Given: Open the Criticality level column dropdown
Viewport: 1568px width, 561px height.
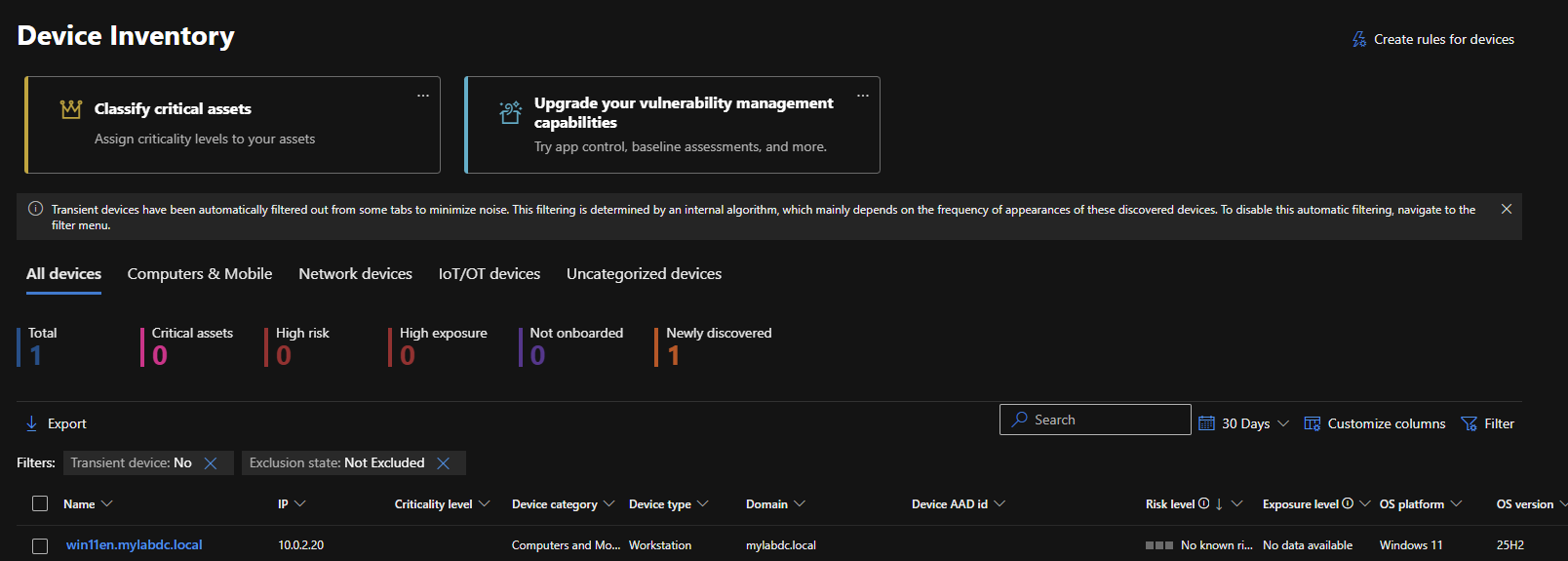Looking at the screenshot, I should (485, 503).
